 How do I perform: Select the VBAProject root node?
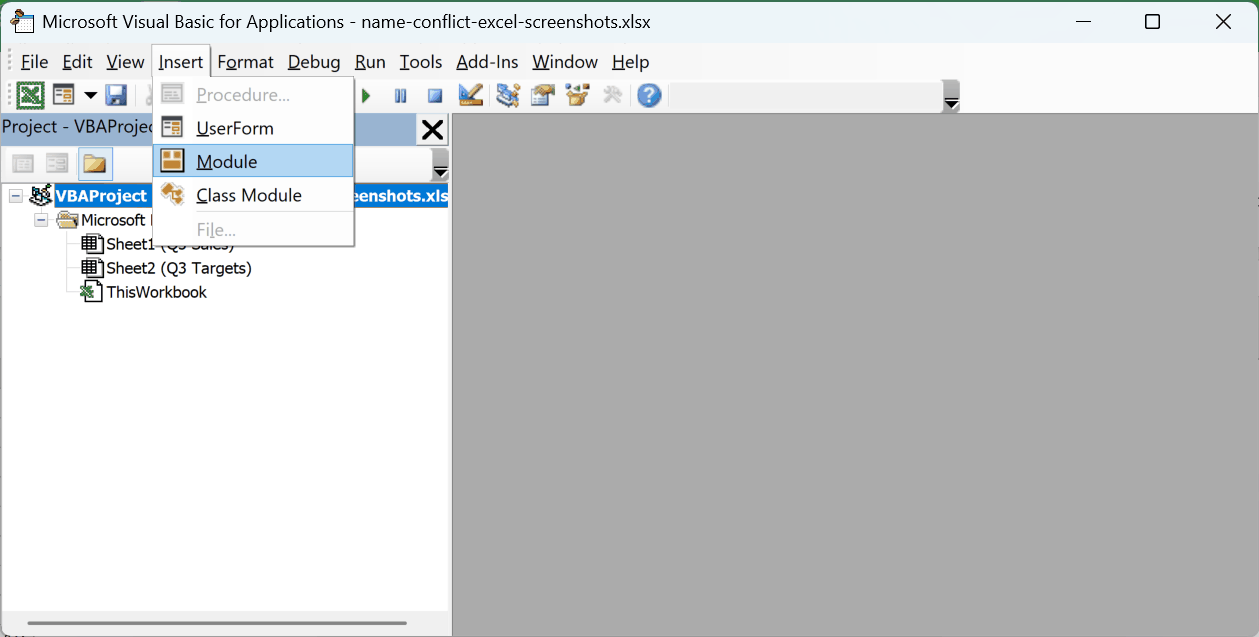pos(101,196)
